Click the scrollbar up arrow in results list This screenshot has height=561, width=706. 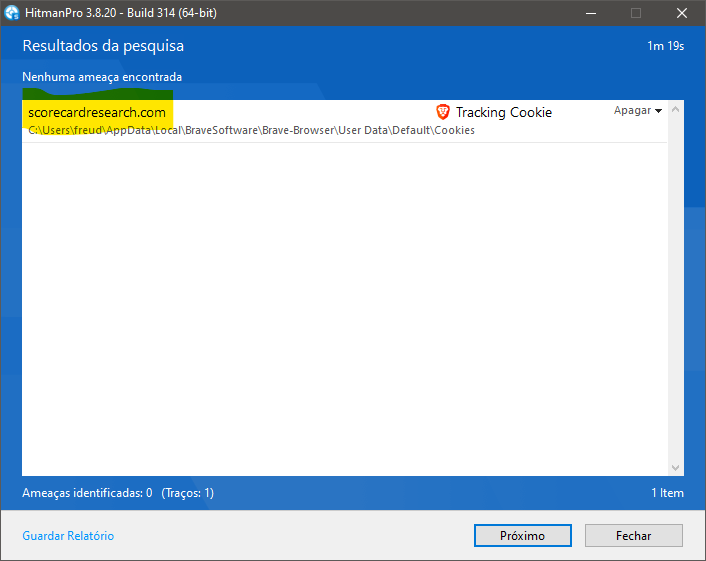675,109
